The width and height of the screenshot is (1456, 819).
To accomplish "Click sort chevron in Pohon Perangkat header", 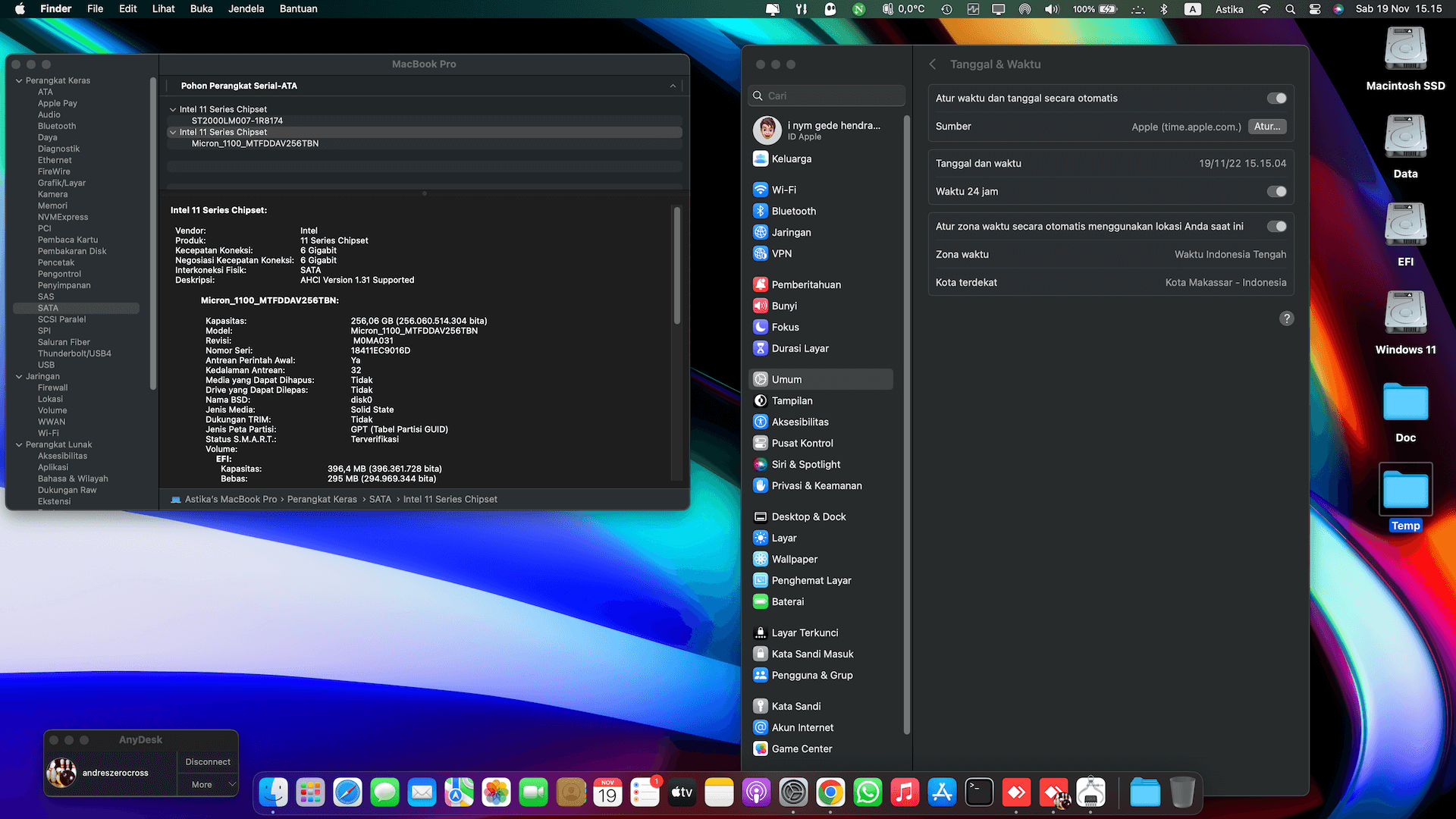I will tap(673, 86).
